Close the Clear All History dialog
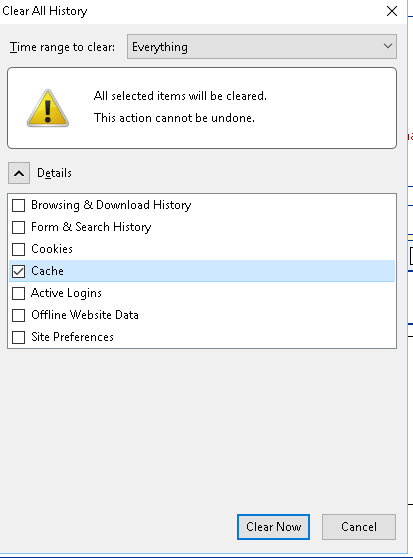413x558 pixels. 392,11
